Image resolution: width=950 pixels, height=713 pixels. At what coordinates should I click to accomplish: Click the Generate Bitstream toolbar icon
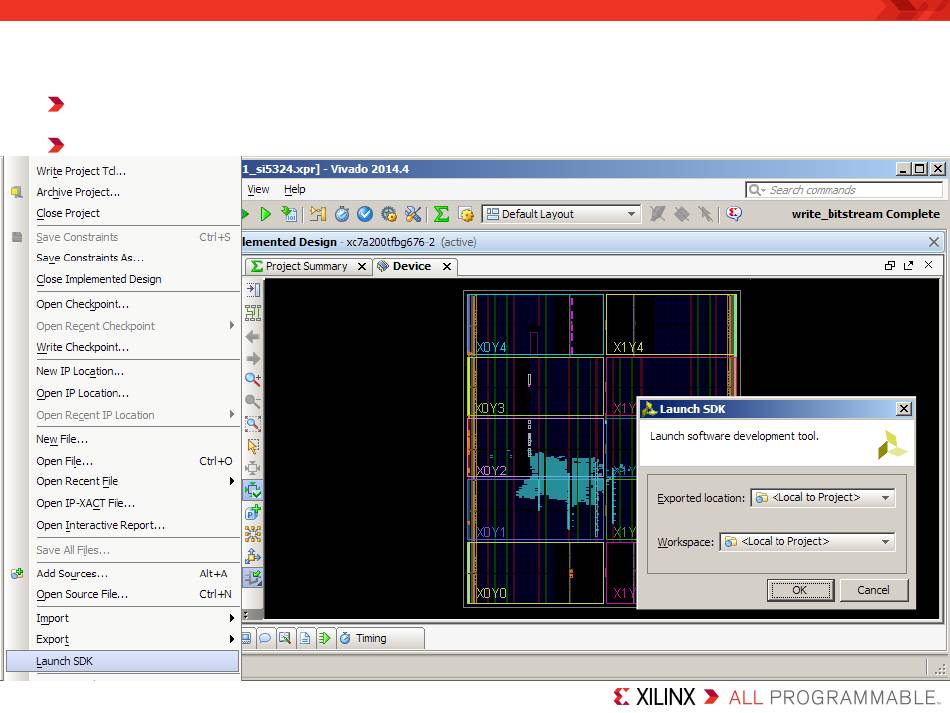coord(289,214)
